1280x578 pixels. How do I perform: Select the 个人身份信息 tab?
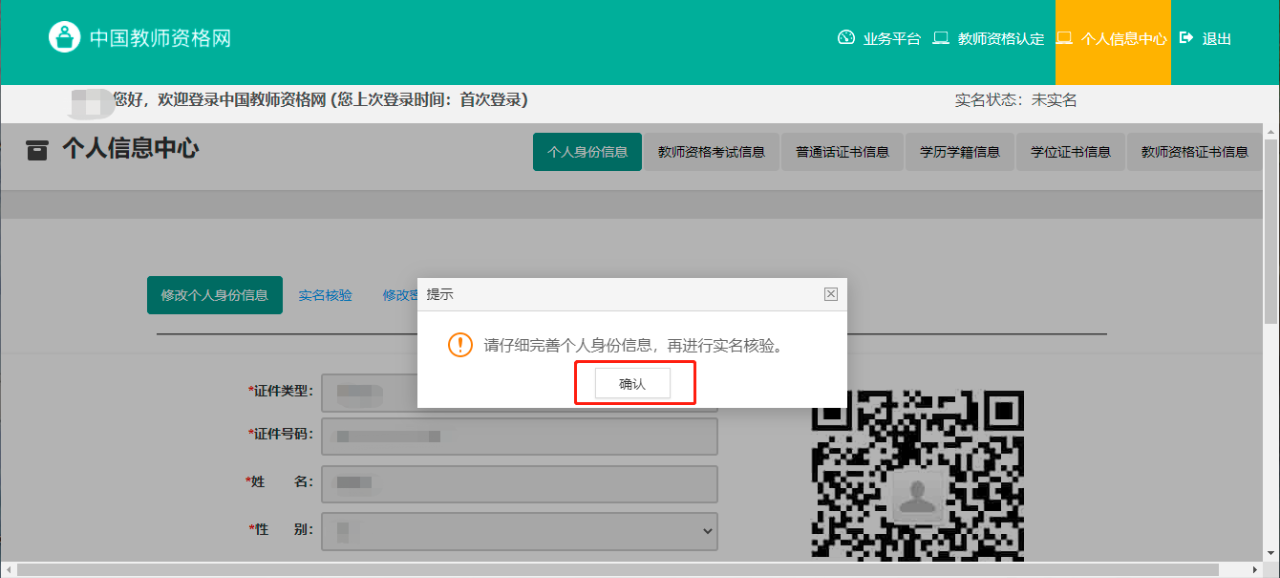[587, 152]
